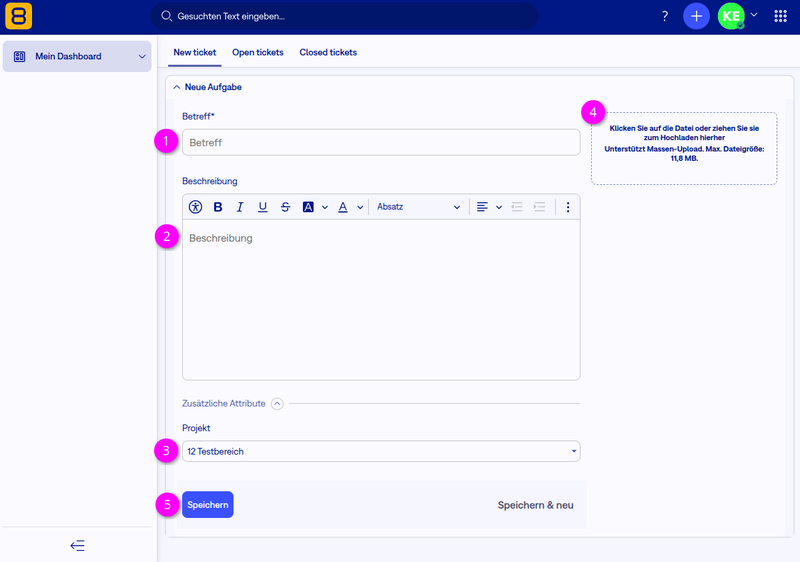Screen dimensions: 800x562
Task: Switch to the Closed tickets tab
Action: [328, 53]
